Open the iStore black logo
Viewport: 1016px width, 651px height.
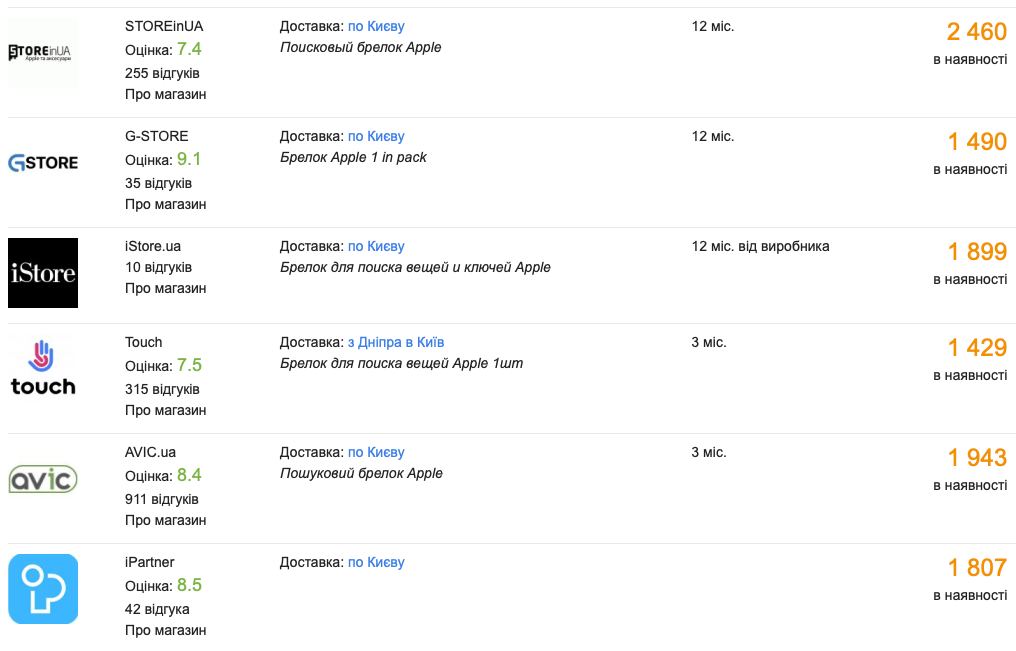point(43,273)
